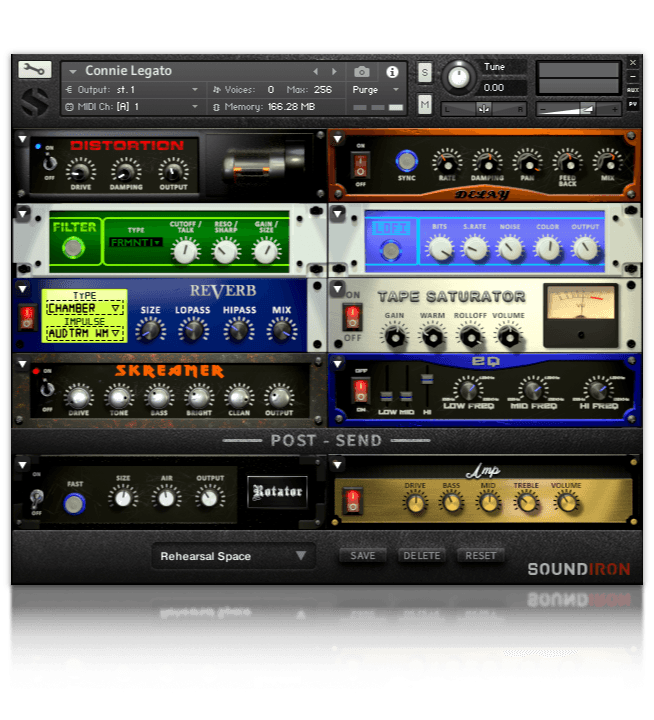
Task: Go to next instrument arrow
Action: pos(334,72)
